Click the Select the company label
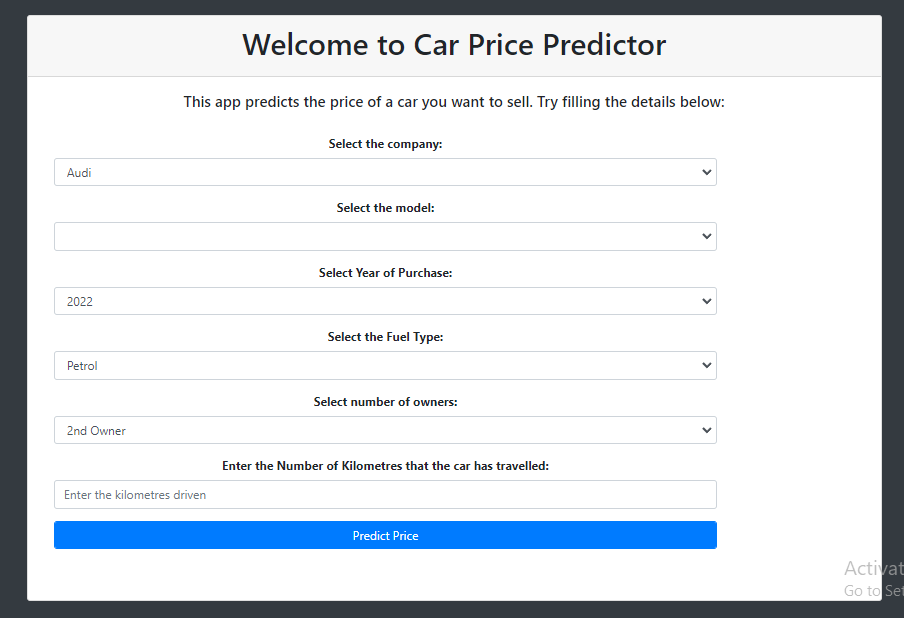Viewport: 904px width, 618px height. pos(385,143)
